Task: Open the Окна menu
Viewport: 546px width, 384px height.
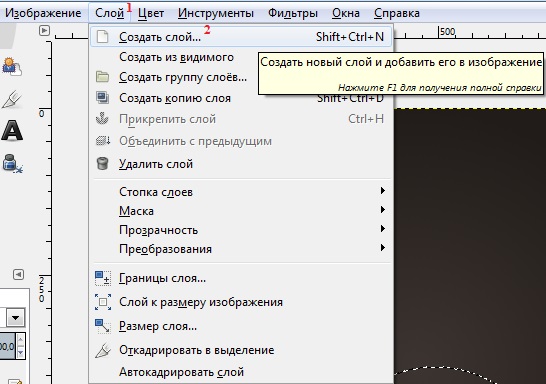Action: click(346, 13)
